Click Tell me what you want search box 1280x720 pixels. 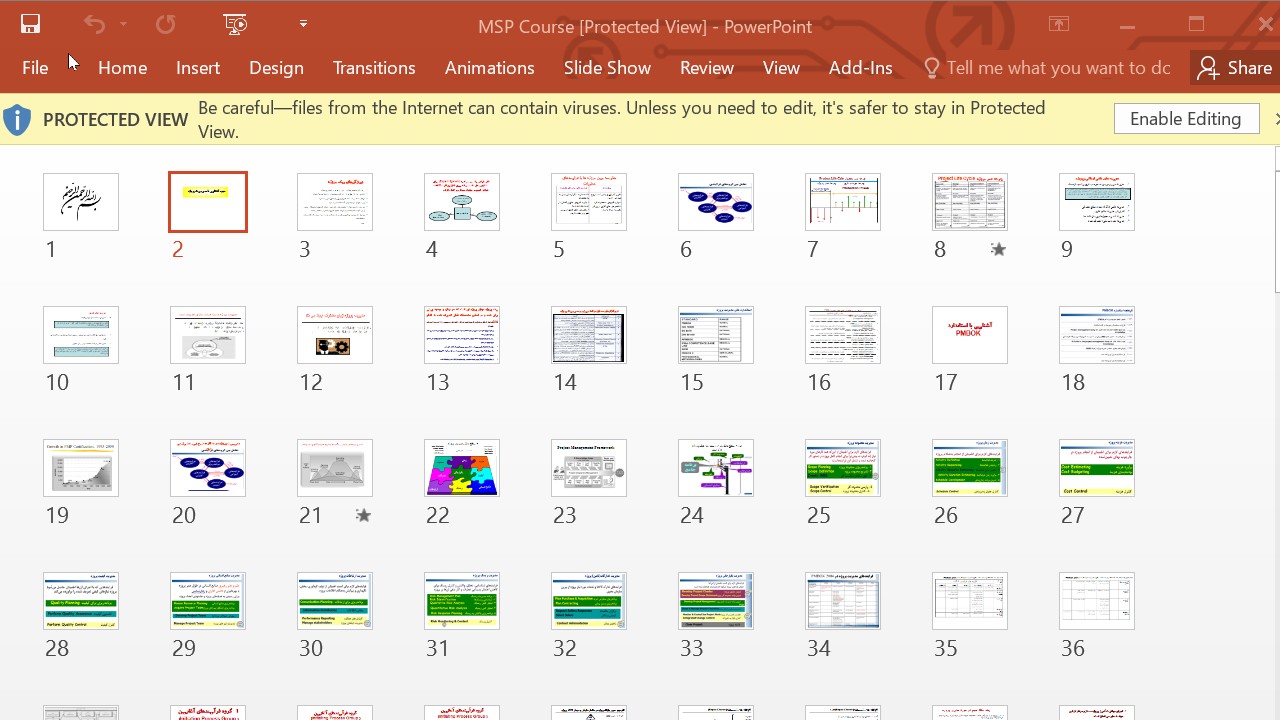point(1058,68)
